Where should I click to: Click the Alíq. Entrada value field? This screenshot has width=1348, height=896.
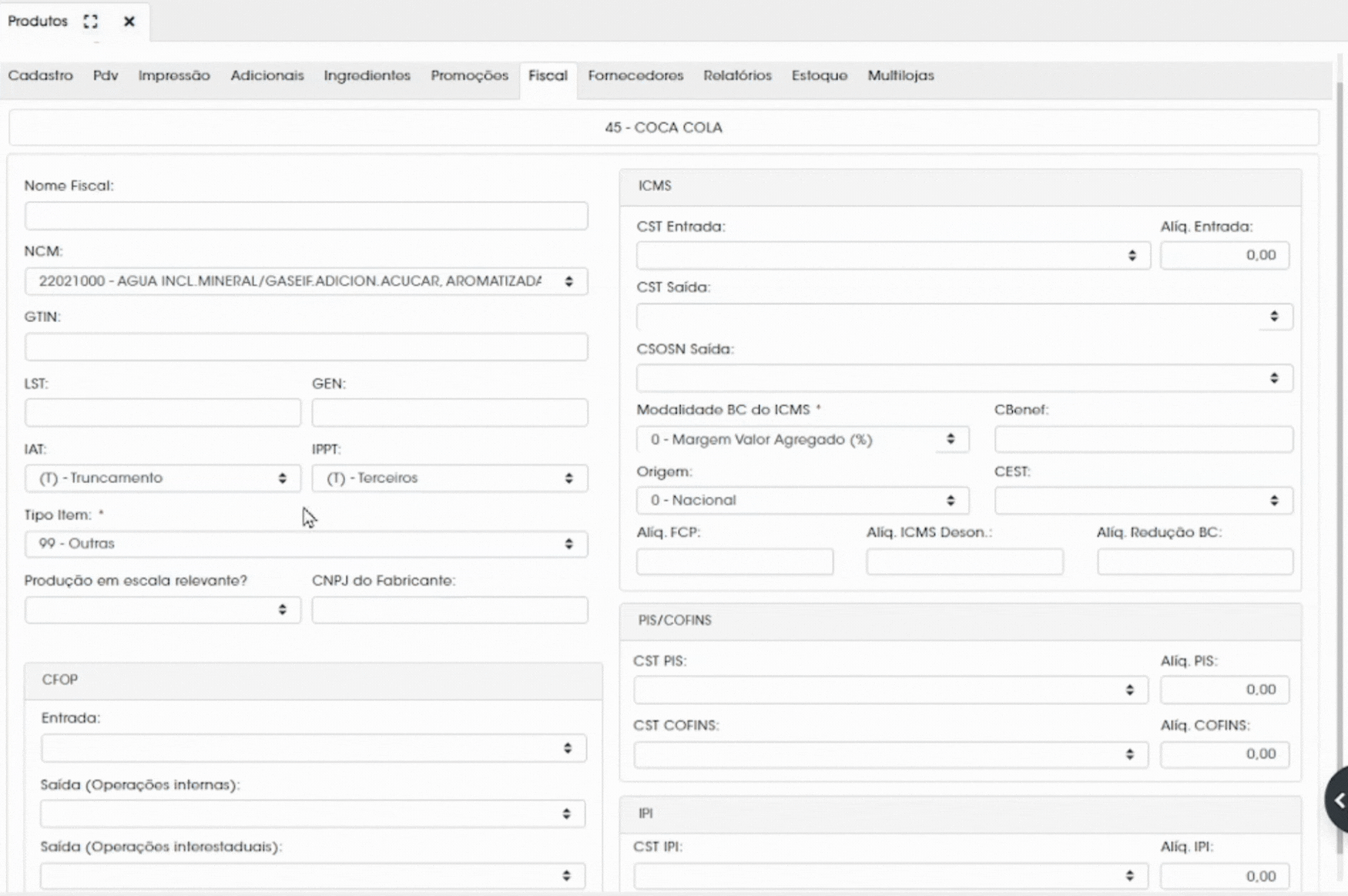click(1225, 255)
